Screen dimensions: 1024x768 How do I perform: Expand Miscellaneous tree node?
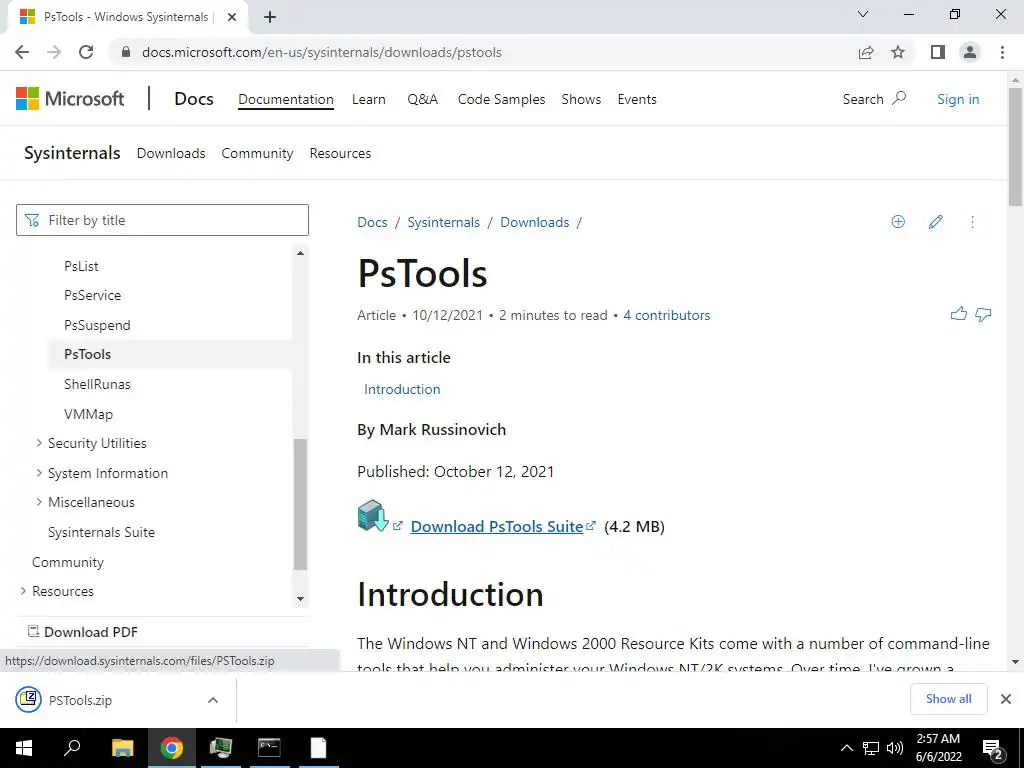(x=39, y=502)
